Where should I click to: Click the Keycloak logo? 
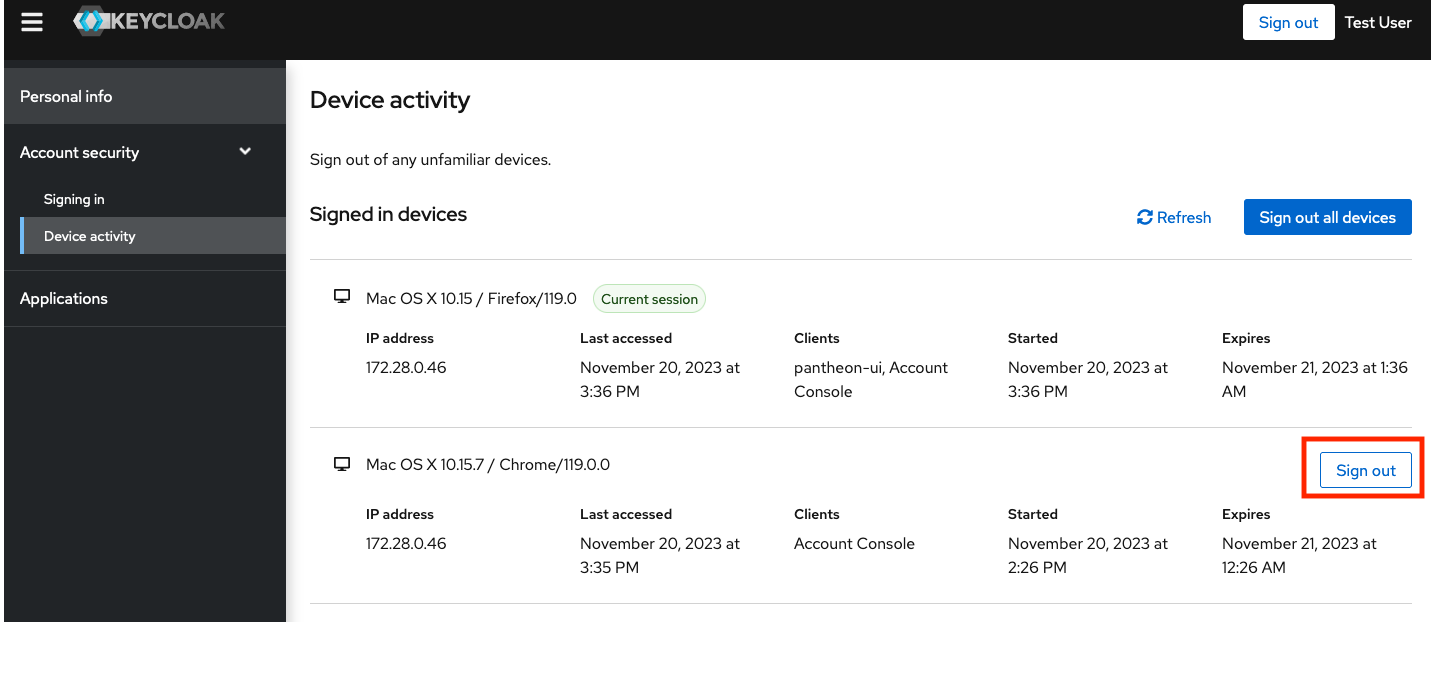pos(150,21)
